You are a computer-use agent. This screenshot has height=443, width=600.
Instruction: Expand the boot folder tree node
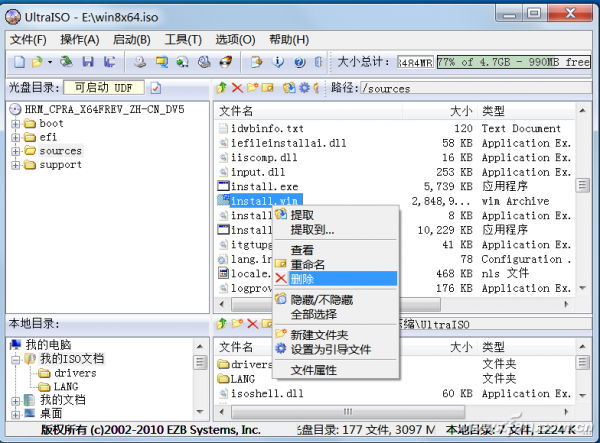15,124
